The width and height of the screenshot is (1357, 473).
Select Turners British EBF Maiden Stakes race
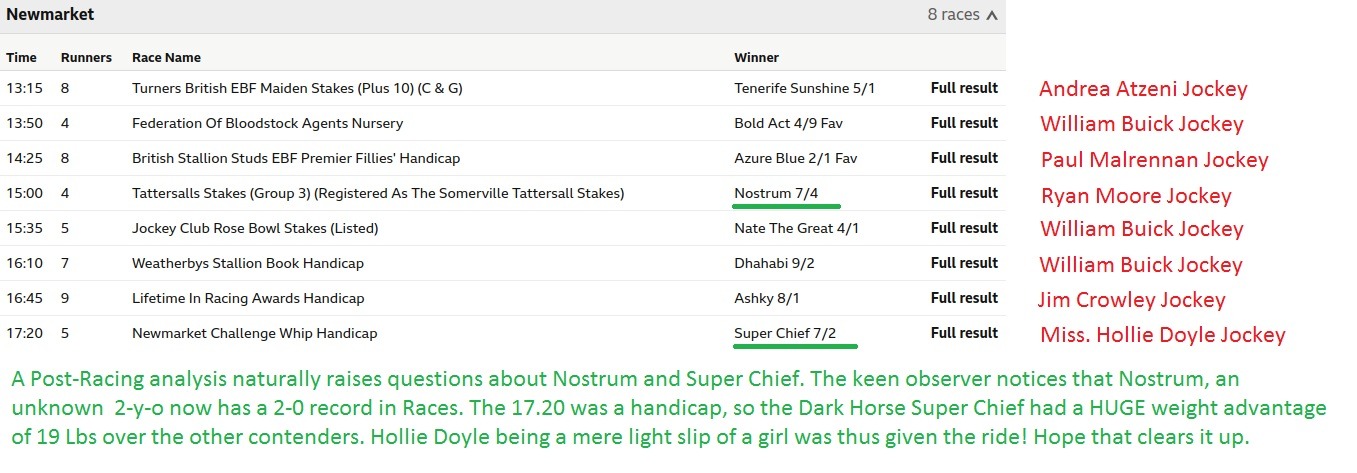pos(297,88)
